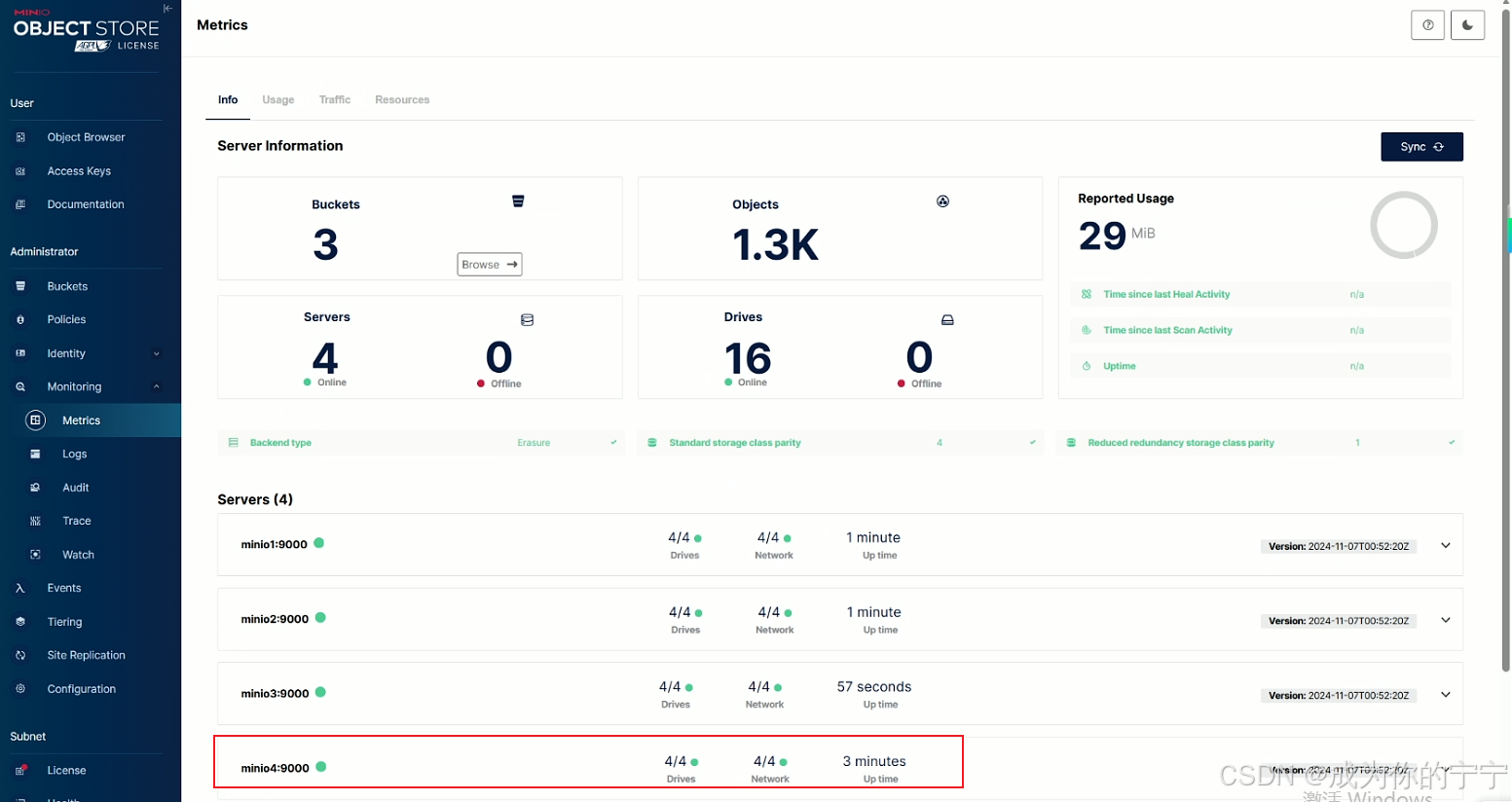Expand the minio3:9000 server row
This screenshot has width=1512, height=802.
coord(1446,695)
